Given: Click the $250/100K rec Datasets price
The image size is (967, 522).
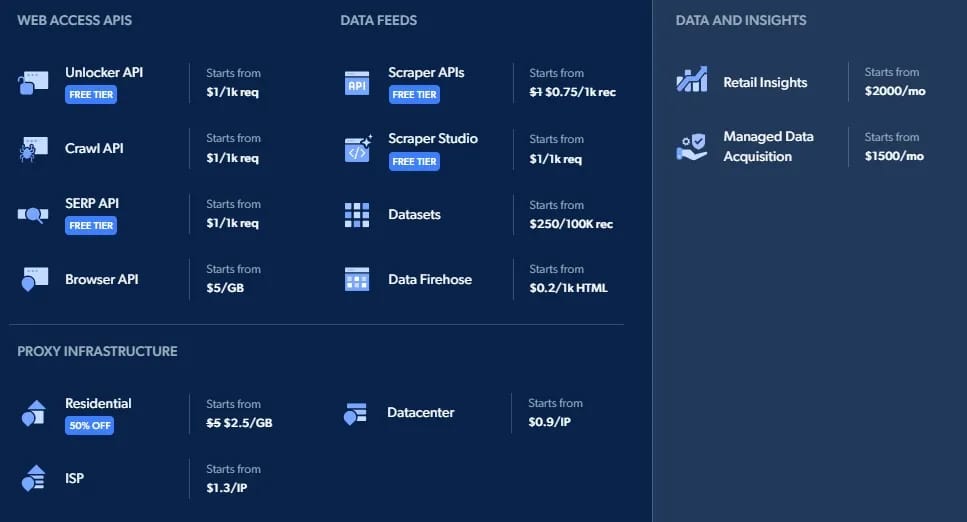Looking at the screenshot, I should [x=571, y=224].
